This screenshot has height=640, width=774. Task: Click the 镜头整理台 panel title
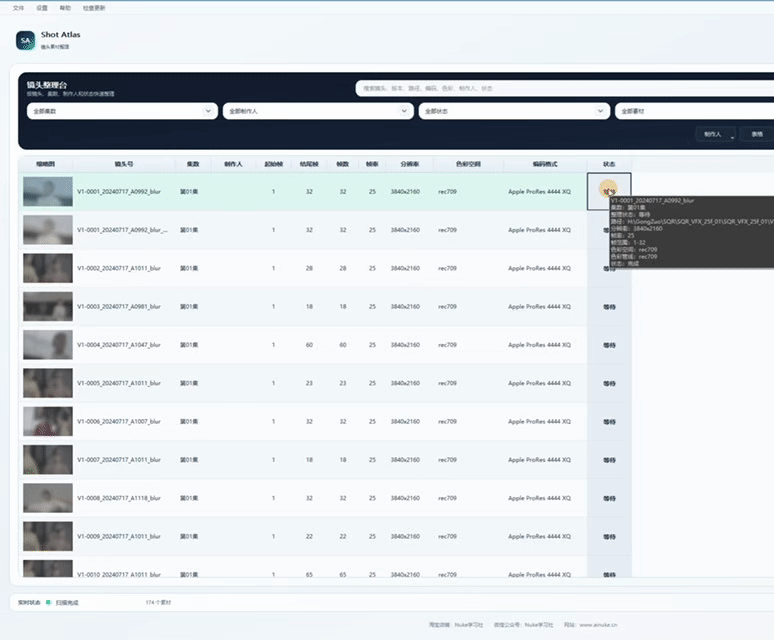(47, 85)
